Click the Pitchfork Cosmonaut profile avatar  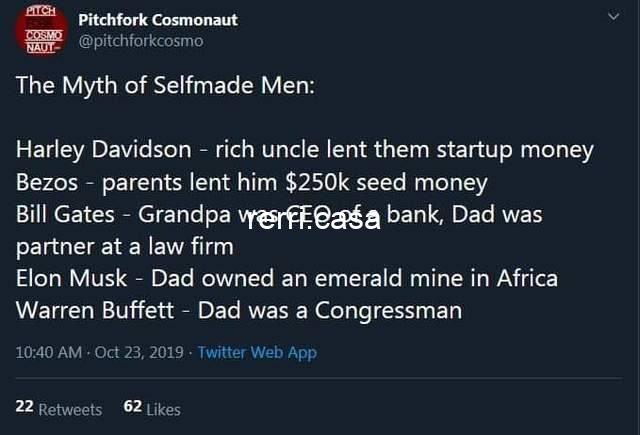point(40,32)
